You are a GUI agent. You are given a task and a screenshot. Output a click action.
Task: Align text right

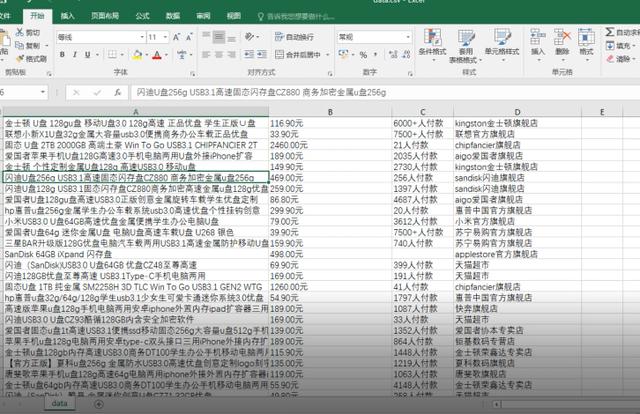tap(231, 55)
